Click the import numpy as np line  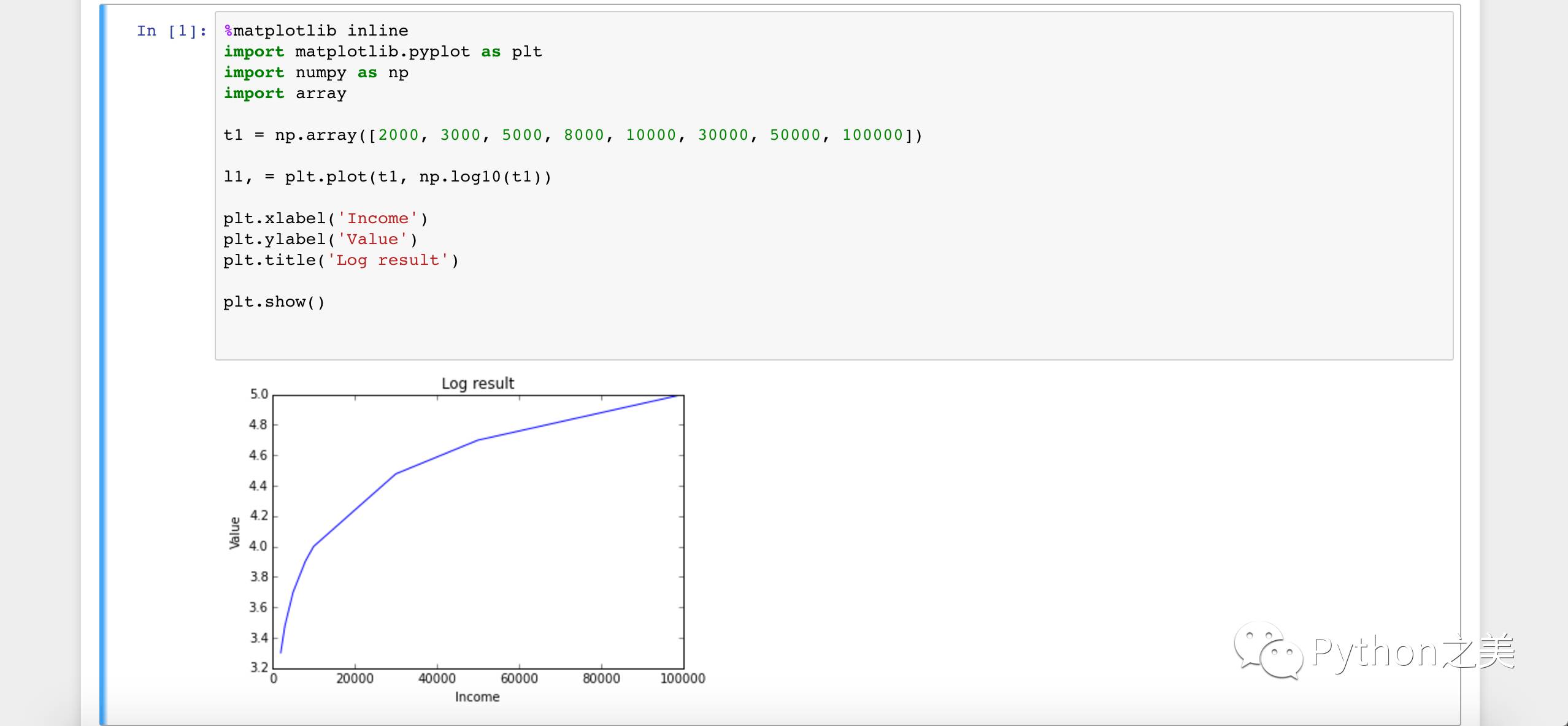click(x=316, y=72)
